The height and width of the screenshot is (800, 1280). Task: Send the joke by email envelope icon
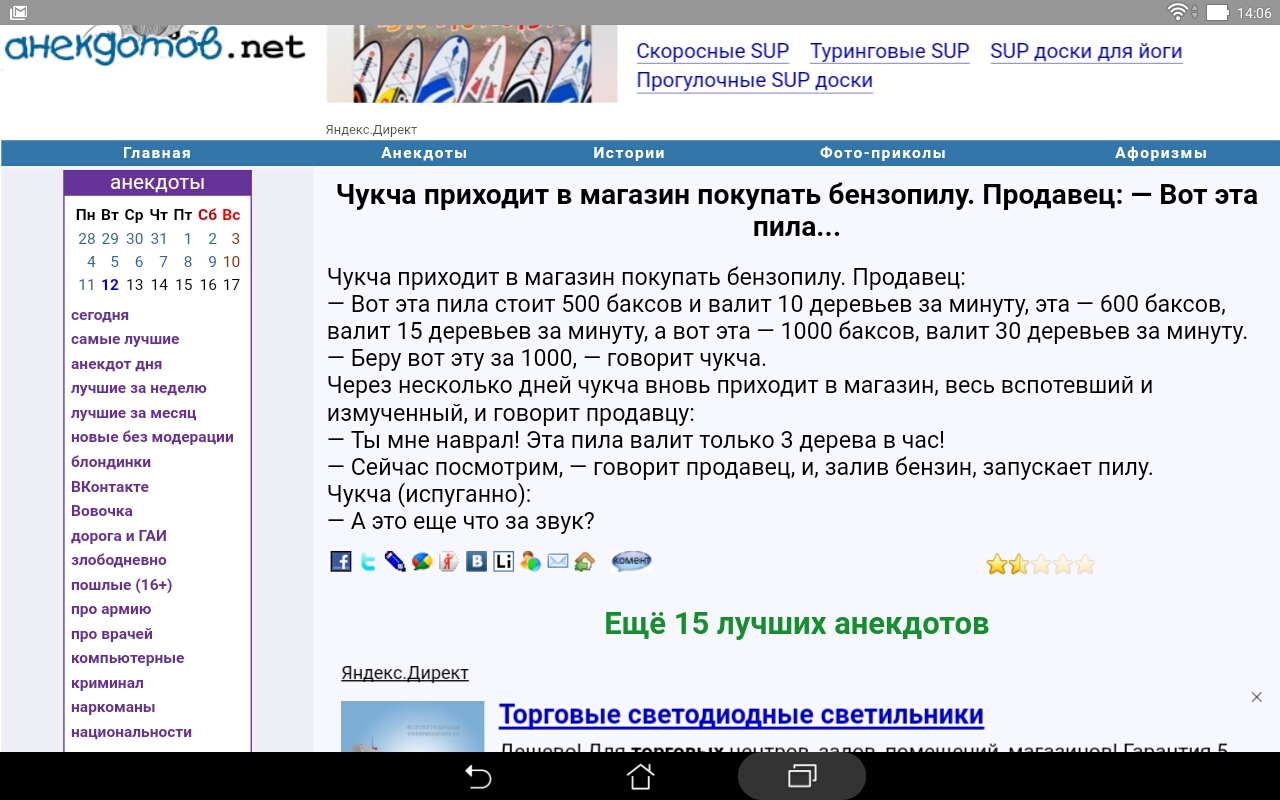[x=556, y=561]
